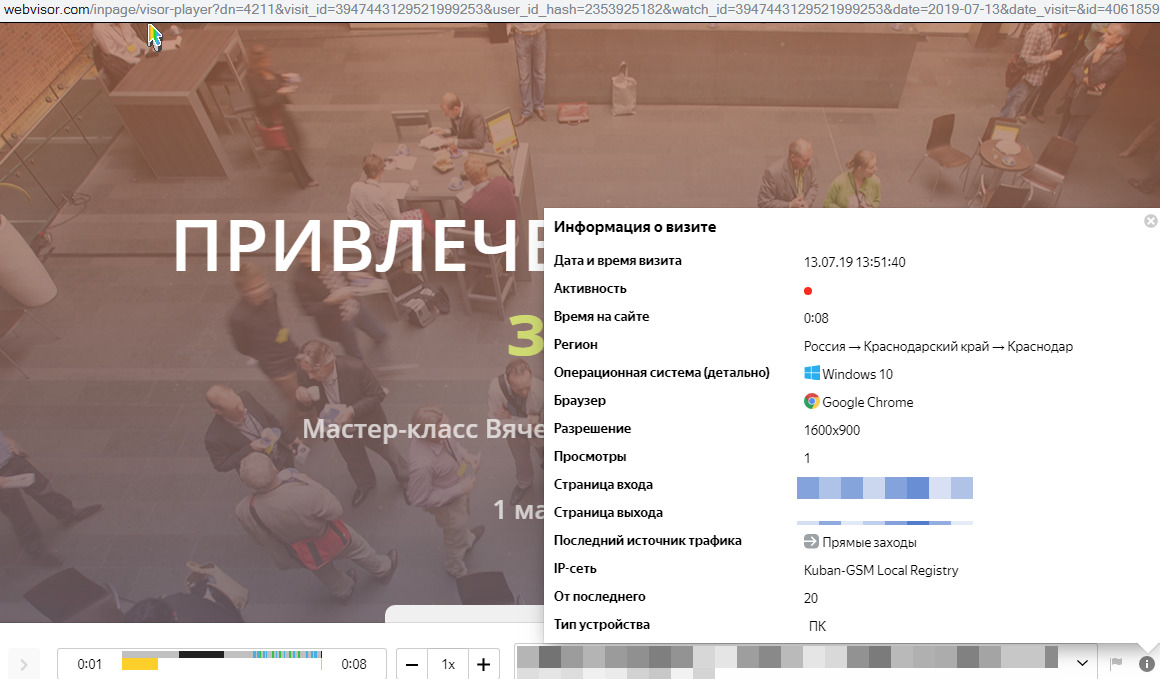Seek to the yellow segment on timeline
The width and height of the screenshot is (1160, 679).
[140, 663]
